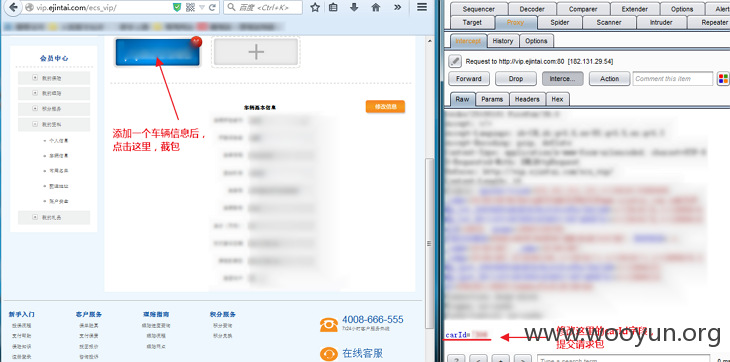730x362 pixels.
Task: Show more toolbar items via » chevron
Action: [x=397, y=7]
